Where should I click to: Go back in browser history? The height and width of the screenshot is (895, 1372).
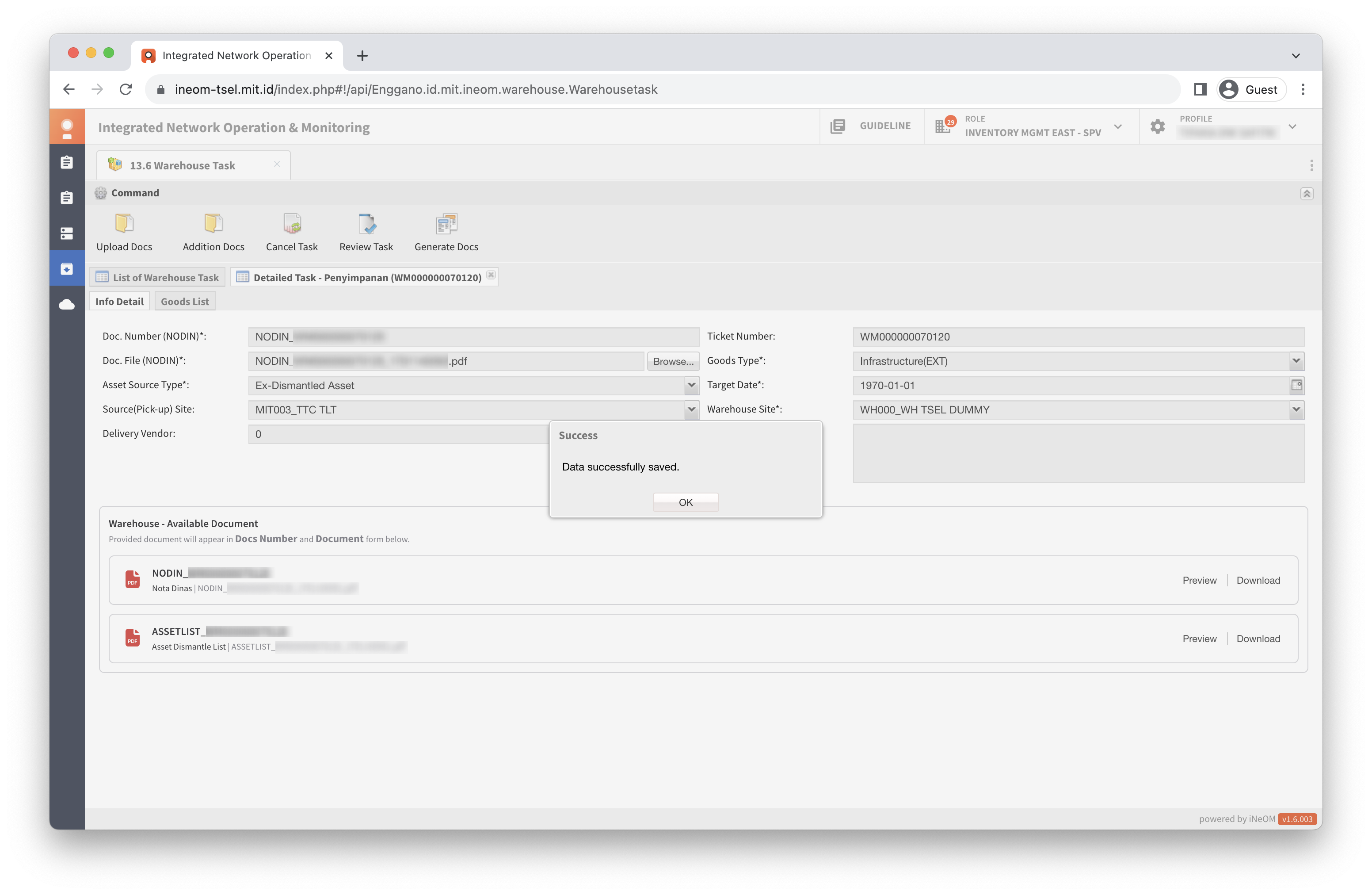coord(69,89)
